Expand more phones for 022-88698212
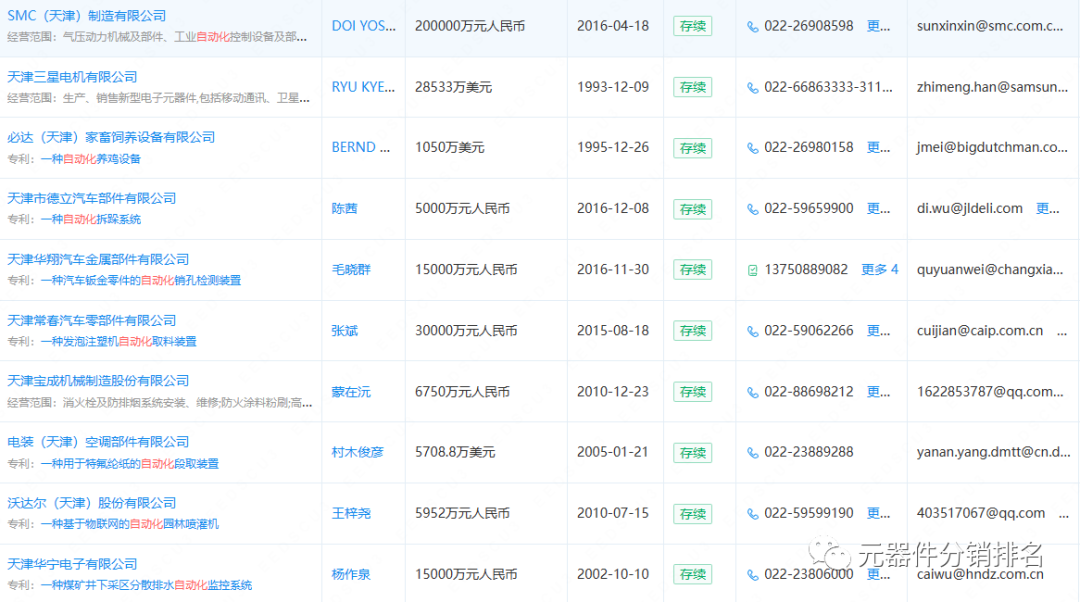 click(x=878, y=392)
